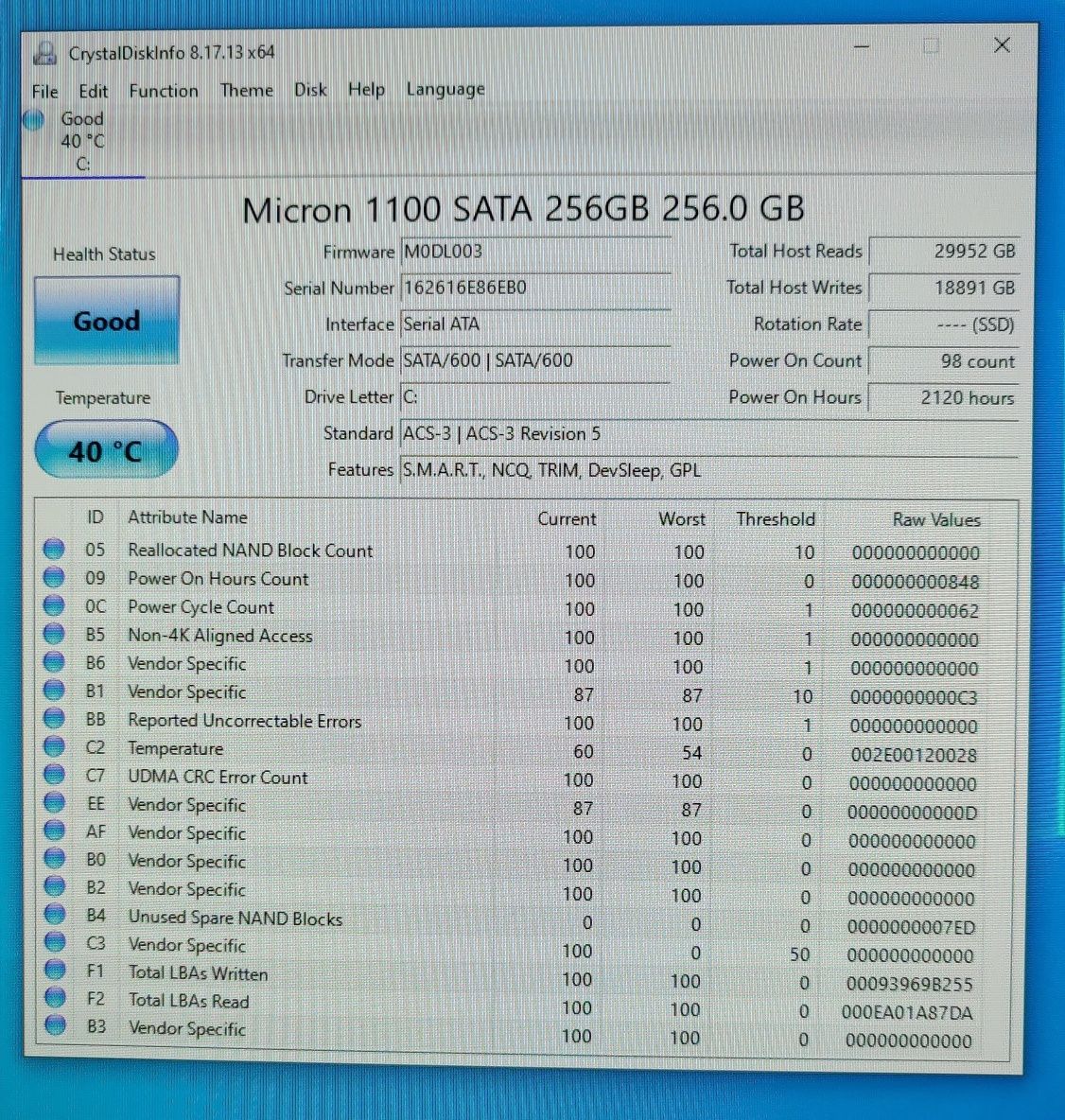Select the Reallocated NAND Block Count attribute name

(250, 550)
